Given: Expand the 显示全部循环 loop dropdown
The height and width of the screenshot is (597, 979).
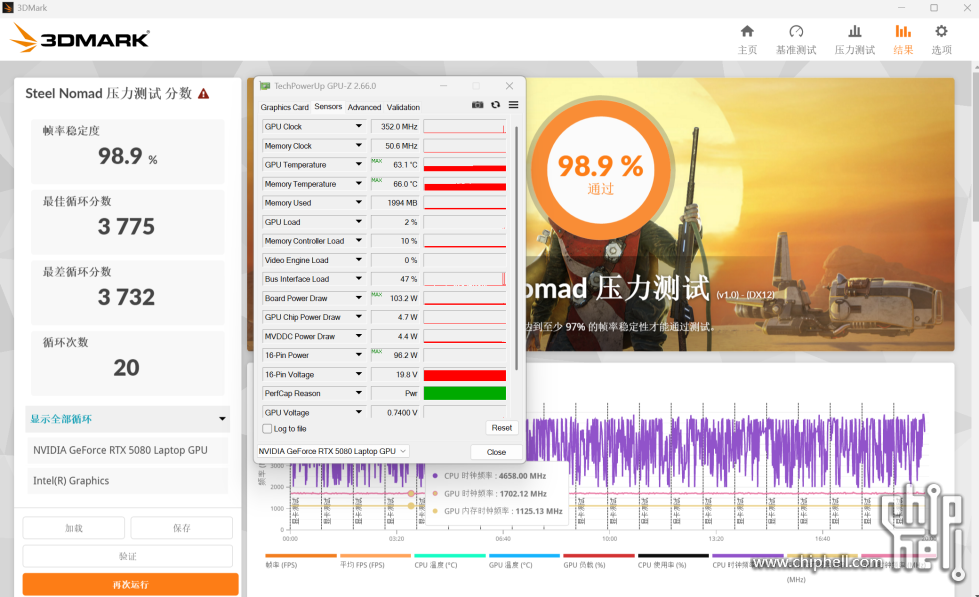Looking at the screenshot, I should 127,419.
